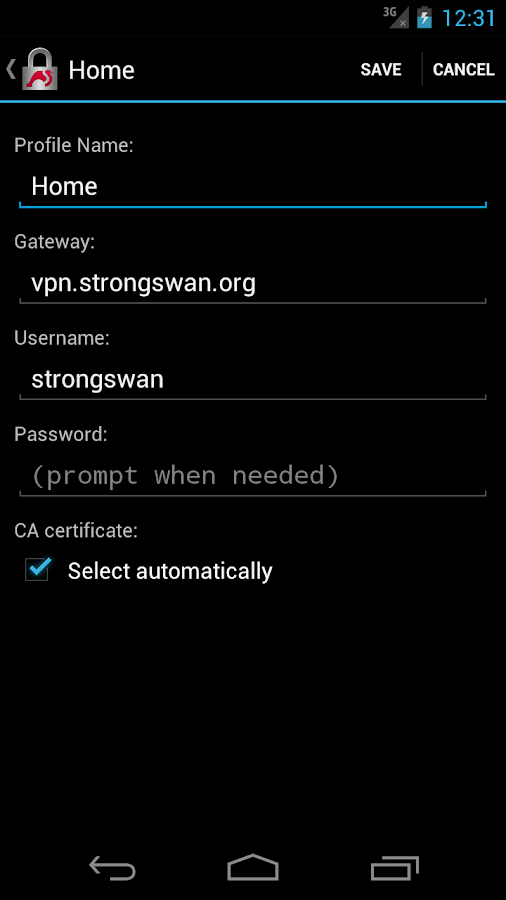Click the Profile Name label text

coord(73,146)
